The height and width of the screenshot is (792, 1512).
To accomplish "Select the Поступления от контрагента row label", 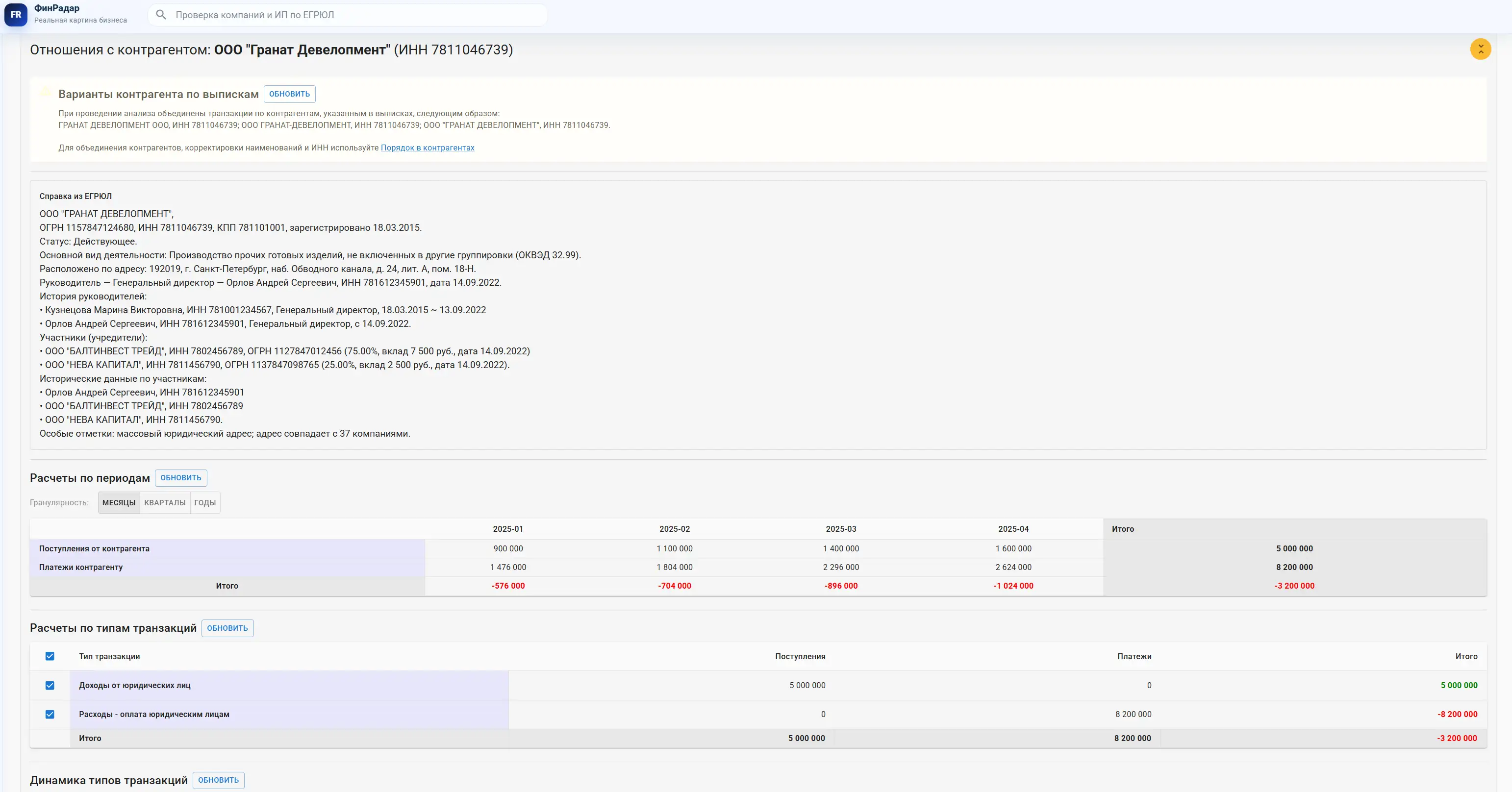I will pyautogui.click(x=95, y=548).
